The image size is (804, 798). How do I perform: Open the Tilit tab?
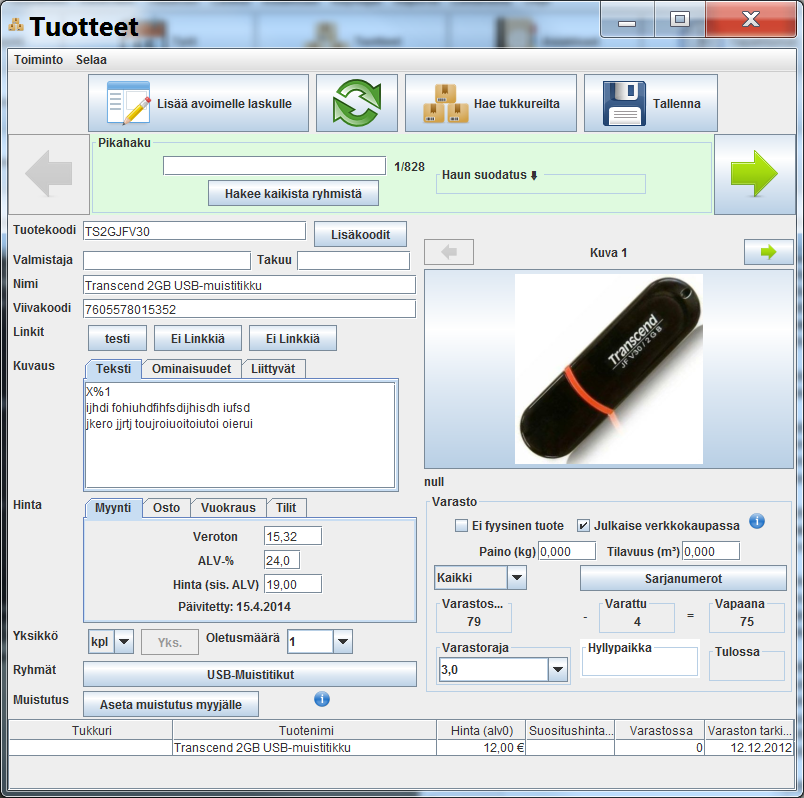286,508
